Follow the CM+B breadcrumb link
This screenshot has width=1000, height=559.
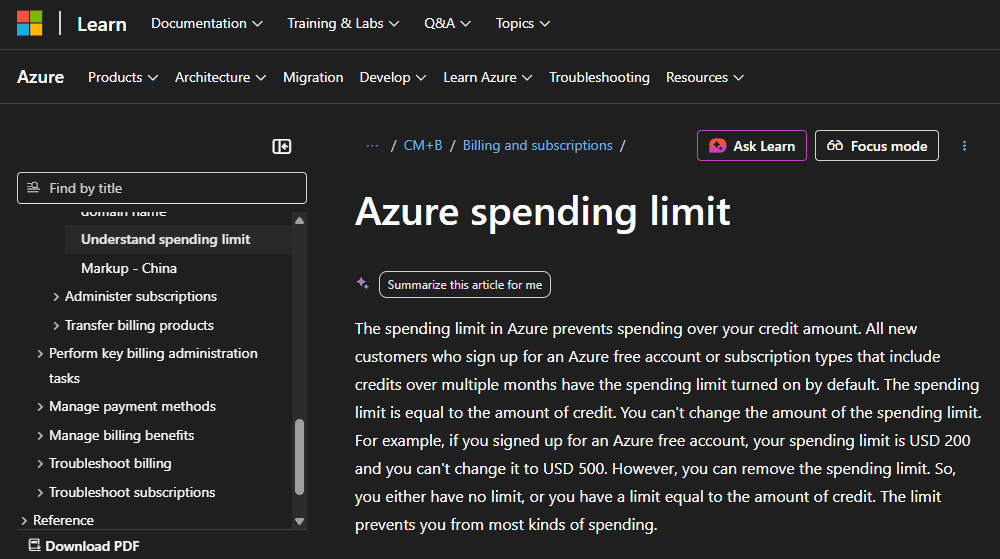423,145
